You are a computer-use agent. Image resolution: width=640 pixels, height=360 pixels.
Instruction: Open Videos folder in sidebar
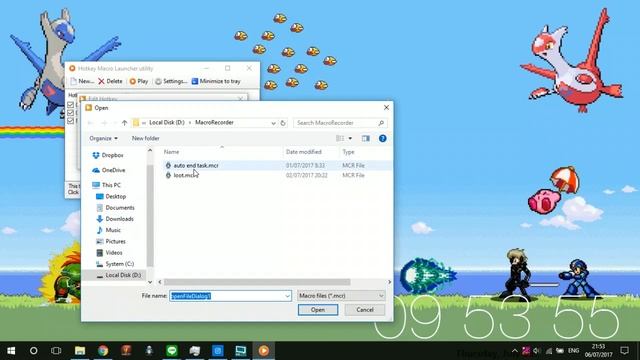point(109,253)
